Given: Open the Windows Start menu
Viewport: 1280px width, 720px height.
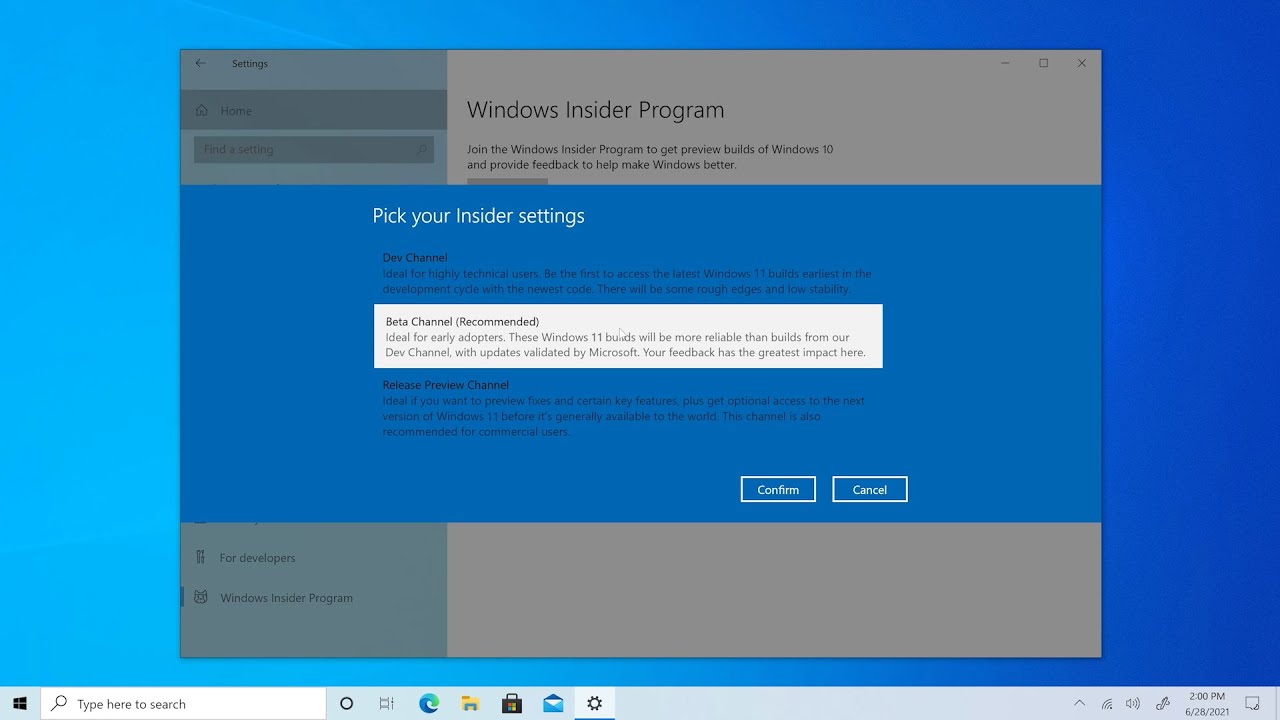Looking at the screenshot, I should (x=20, y=704).
